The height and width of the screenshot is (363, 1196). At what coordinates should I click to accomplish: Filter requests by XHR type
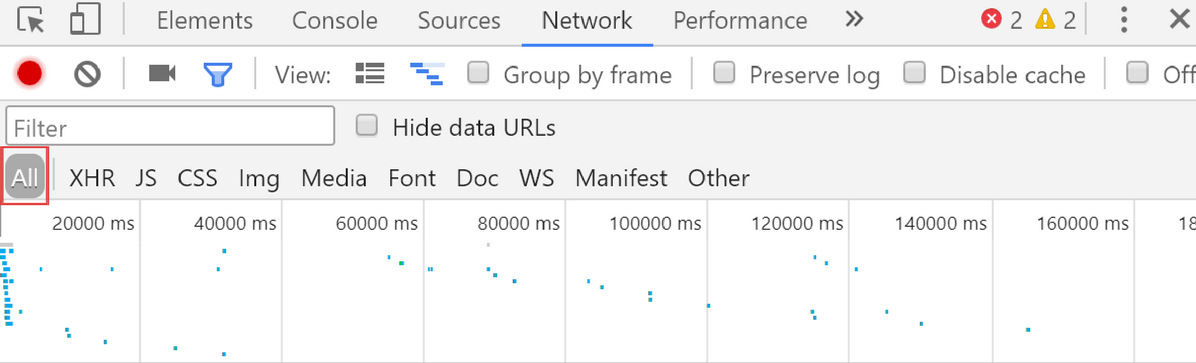92,178
